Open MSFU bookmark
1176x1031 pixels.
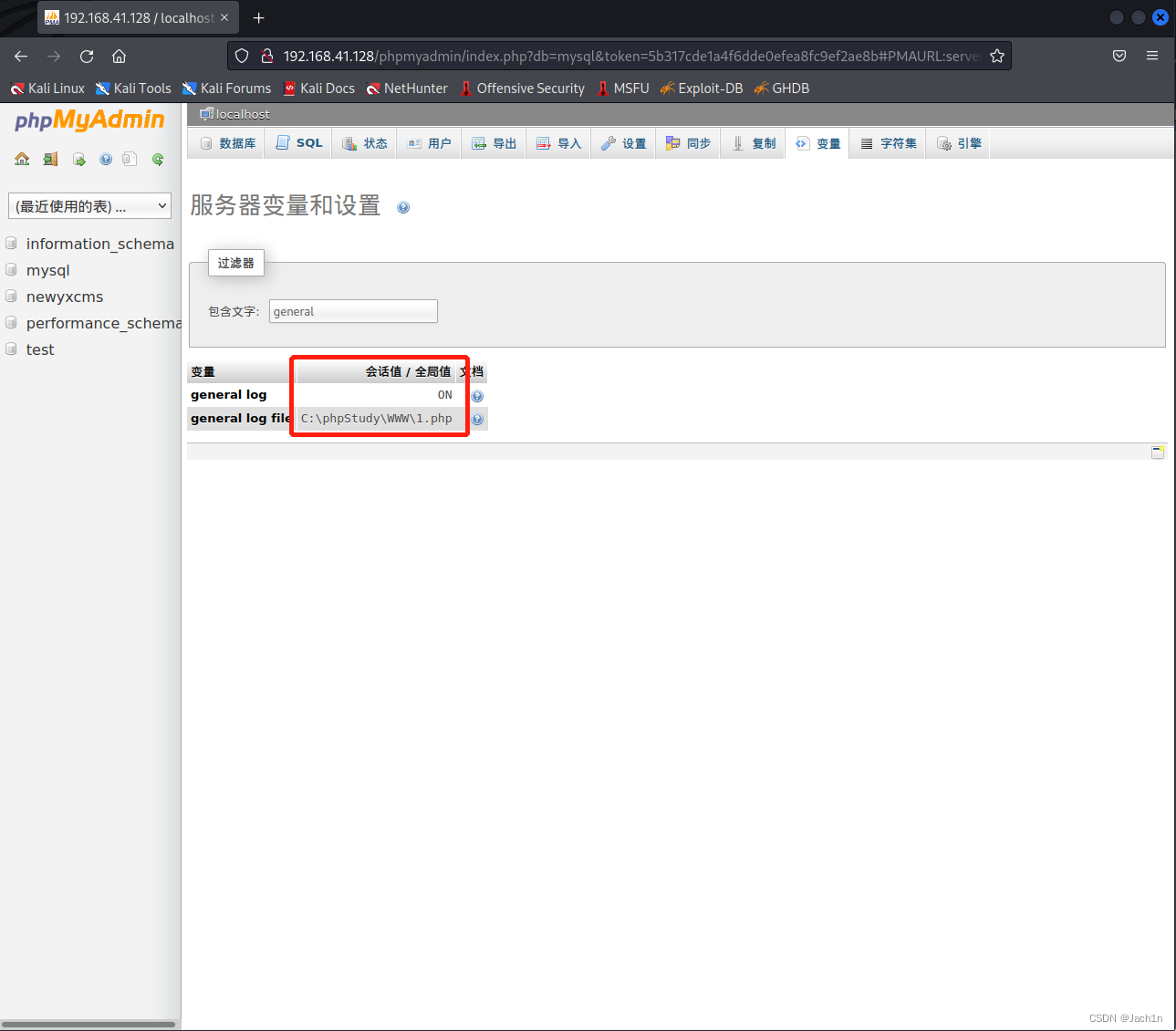pos(622,89)
